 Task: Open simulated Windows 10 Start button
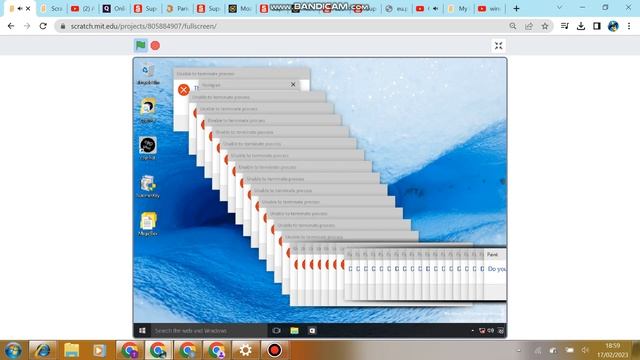142,331
